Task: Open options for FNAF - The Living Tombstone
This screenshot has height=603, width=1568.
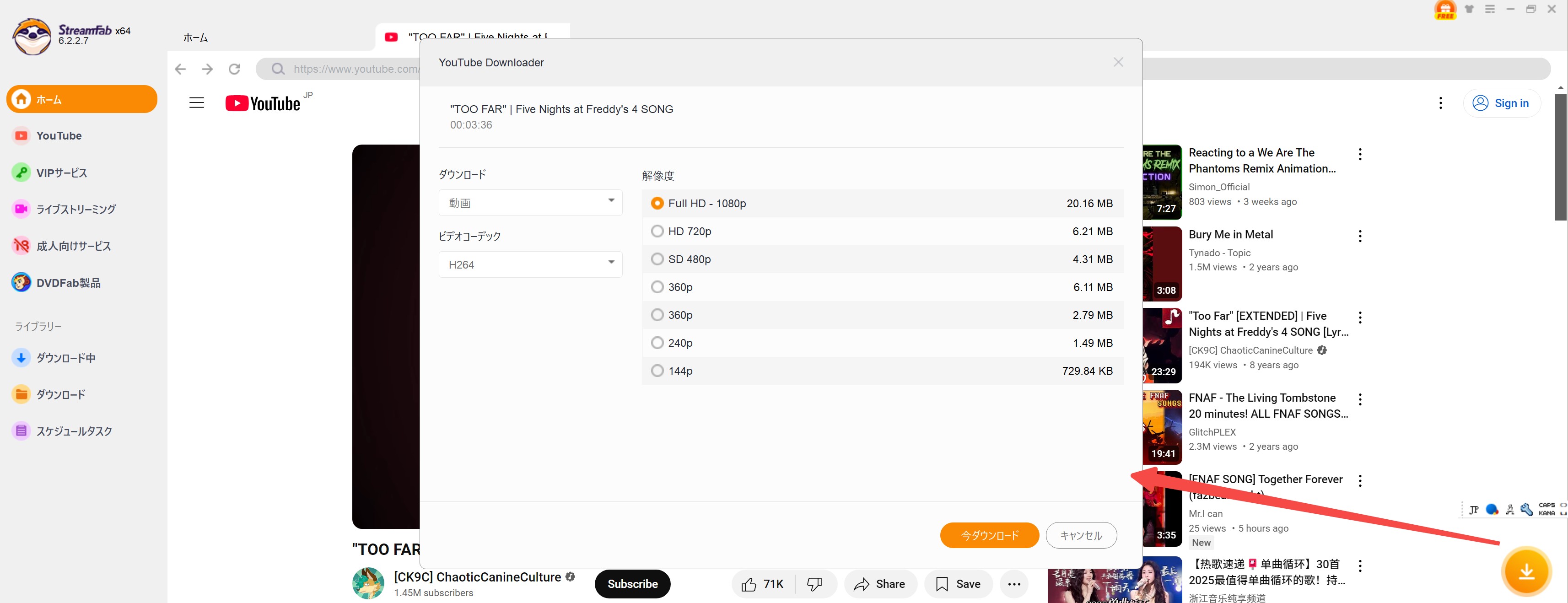Action: (x=1360, y=399)
